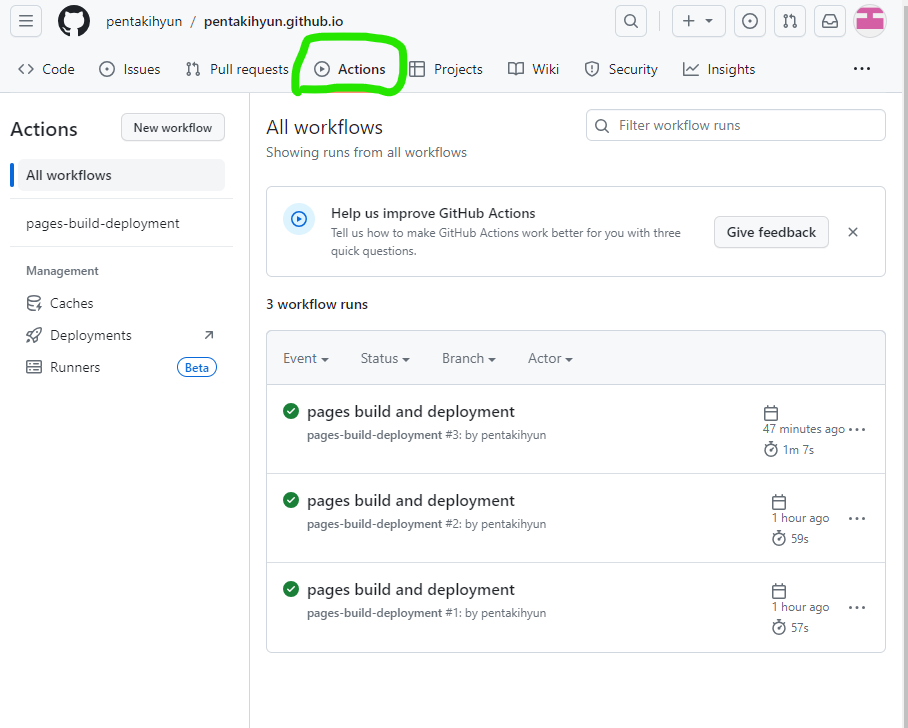
Task: Open the pull requests header icon
Action: click(x=790, y=21)
